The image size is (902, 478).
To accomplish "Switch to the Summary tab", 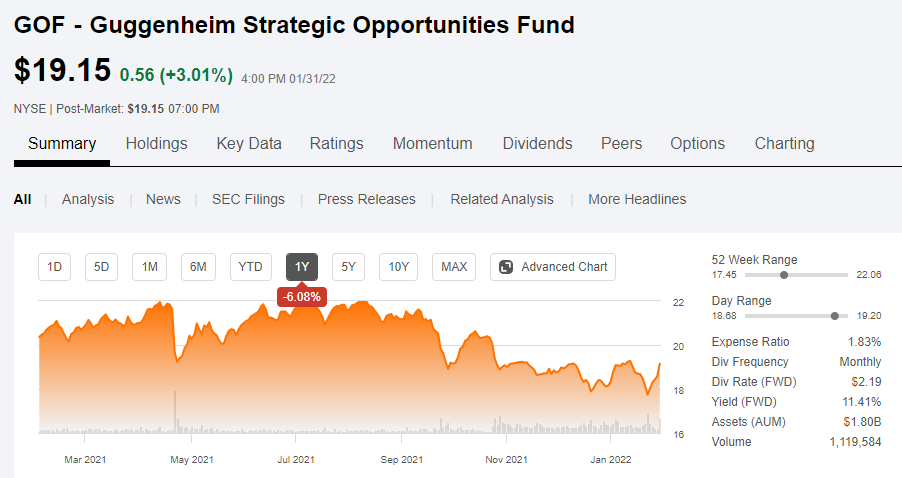I will (62, 143).
